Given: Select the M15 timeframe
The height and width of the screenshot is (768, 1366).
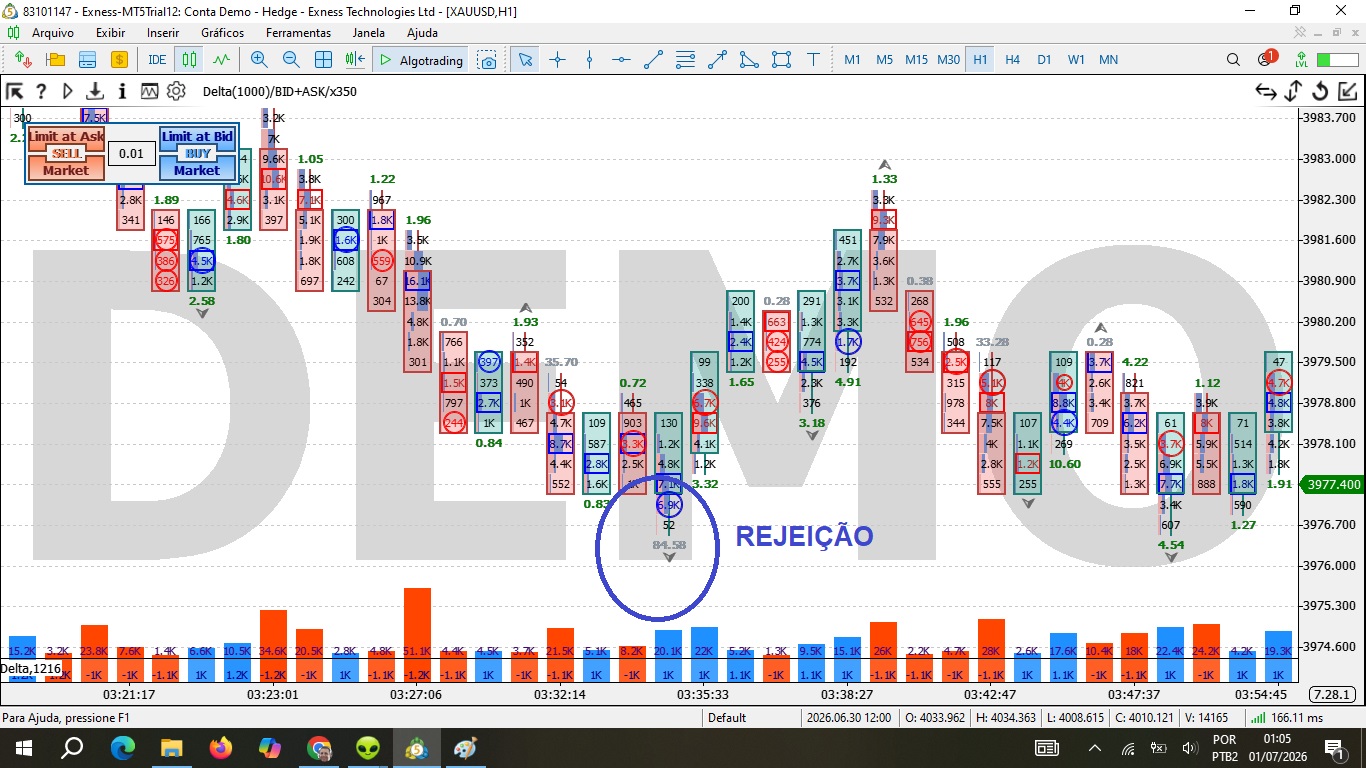Looking at the screenshot, I should (x=916, y=60).
